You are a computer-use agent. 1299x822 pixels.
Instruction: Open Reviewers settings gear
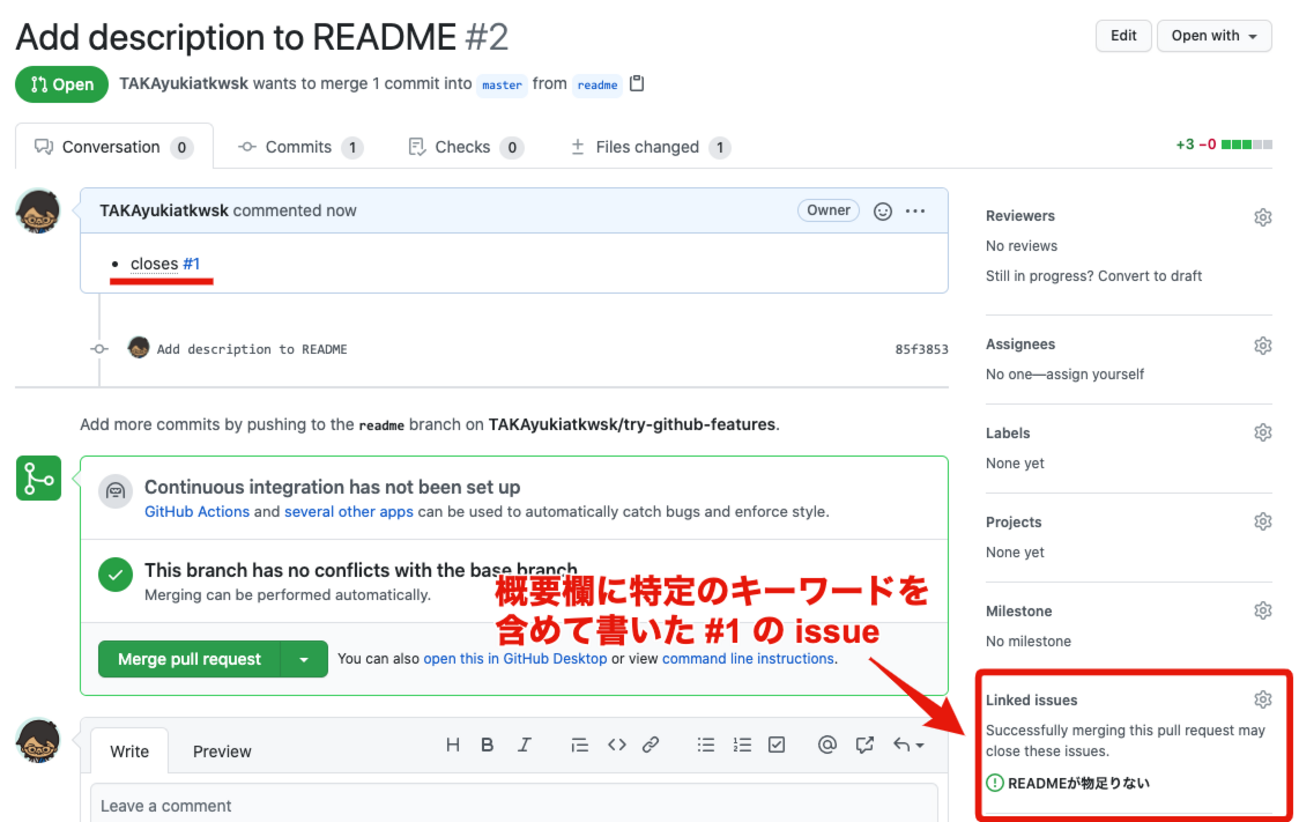click(x=1263, y=217)
